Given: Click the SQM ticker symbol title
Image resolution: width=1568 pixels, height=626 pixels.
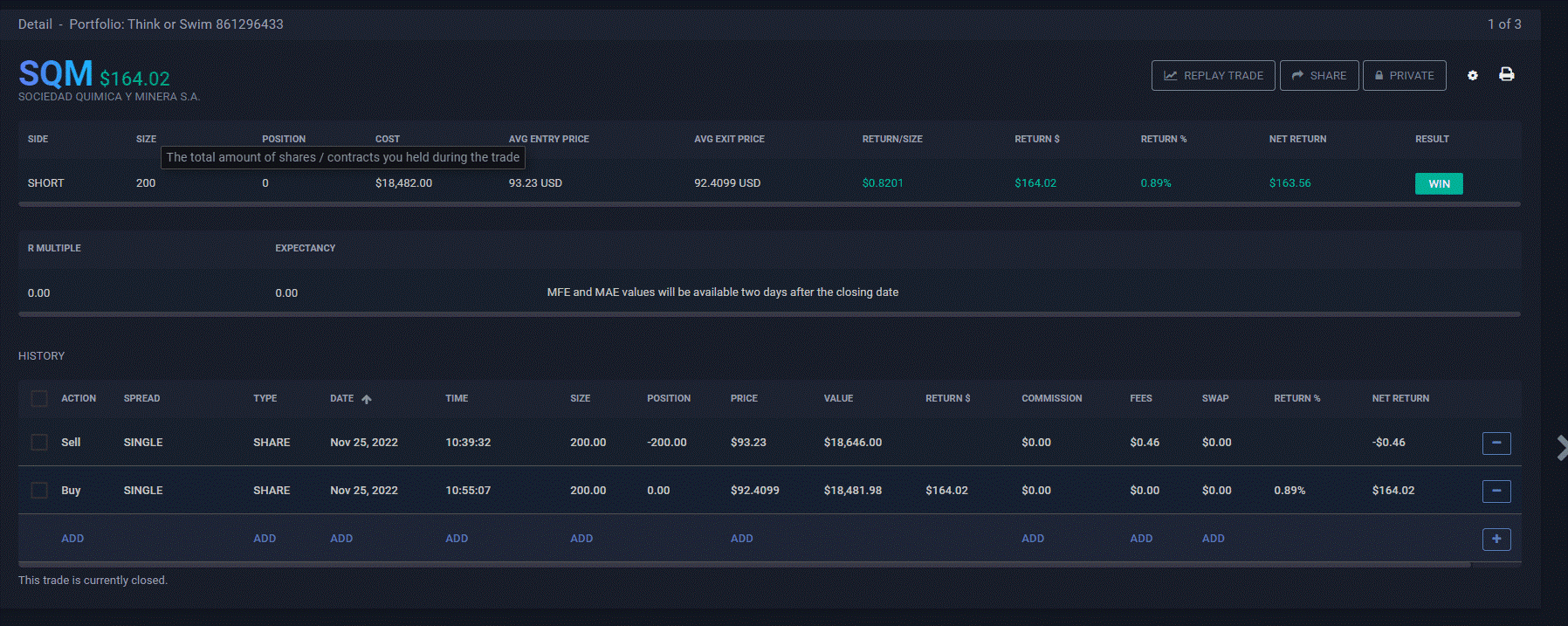Looking at the screenshot, I should click(x=56, y=73).
